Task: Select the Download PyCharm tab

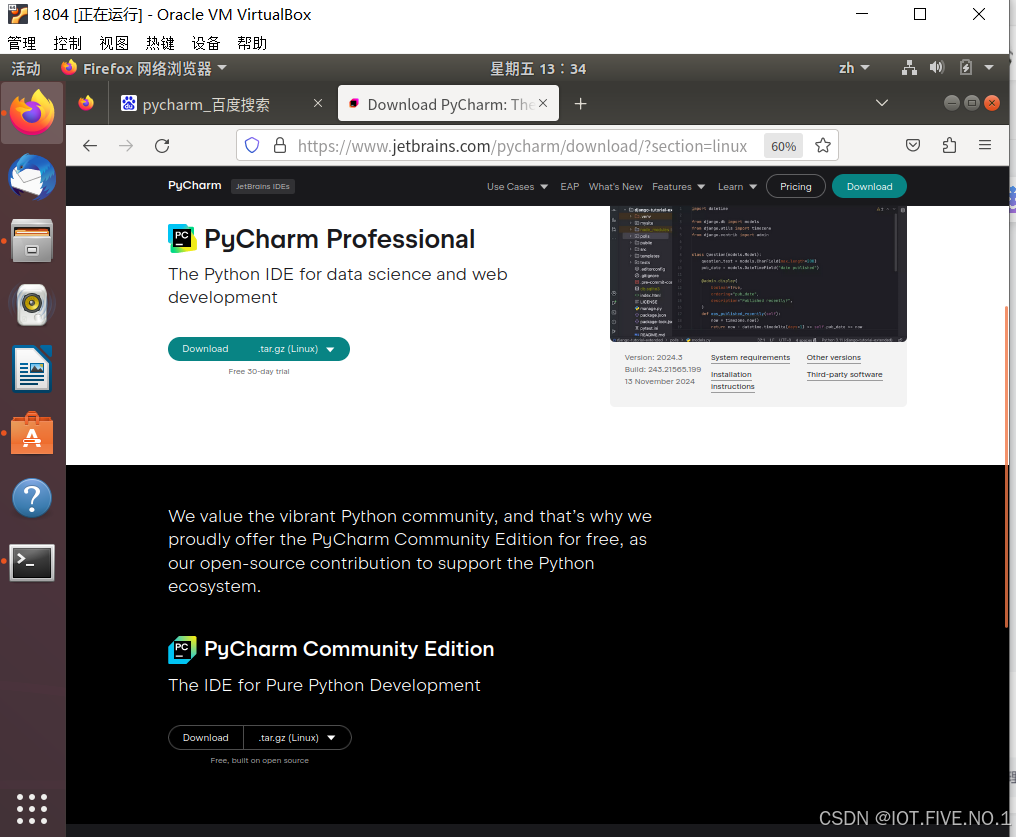Action: 448,104
